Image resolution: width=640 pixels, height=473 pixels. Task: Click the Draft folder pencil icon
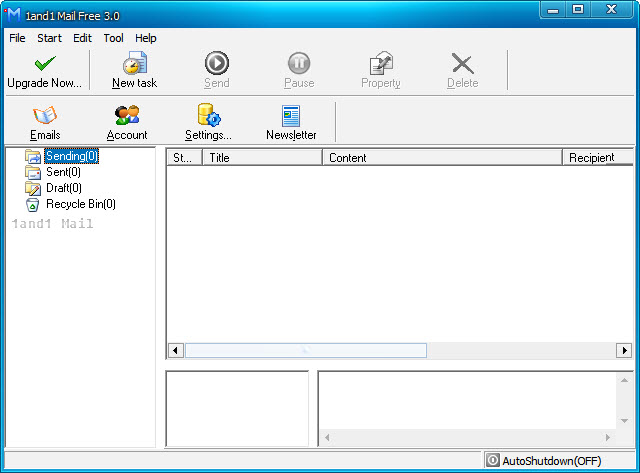pyautogui.click(x=33, y=188)
